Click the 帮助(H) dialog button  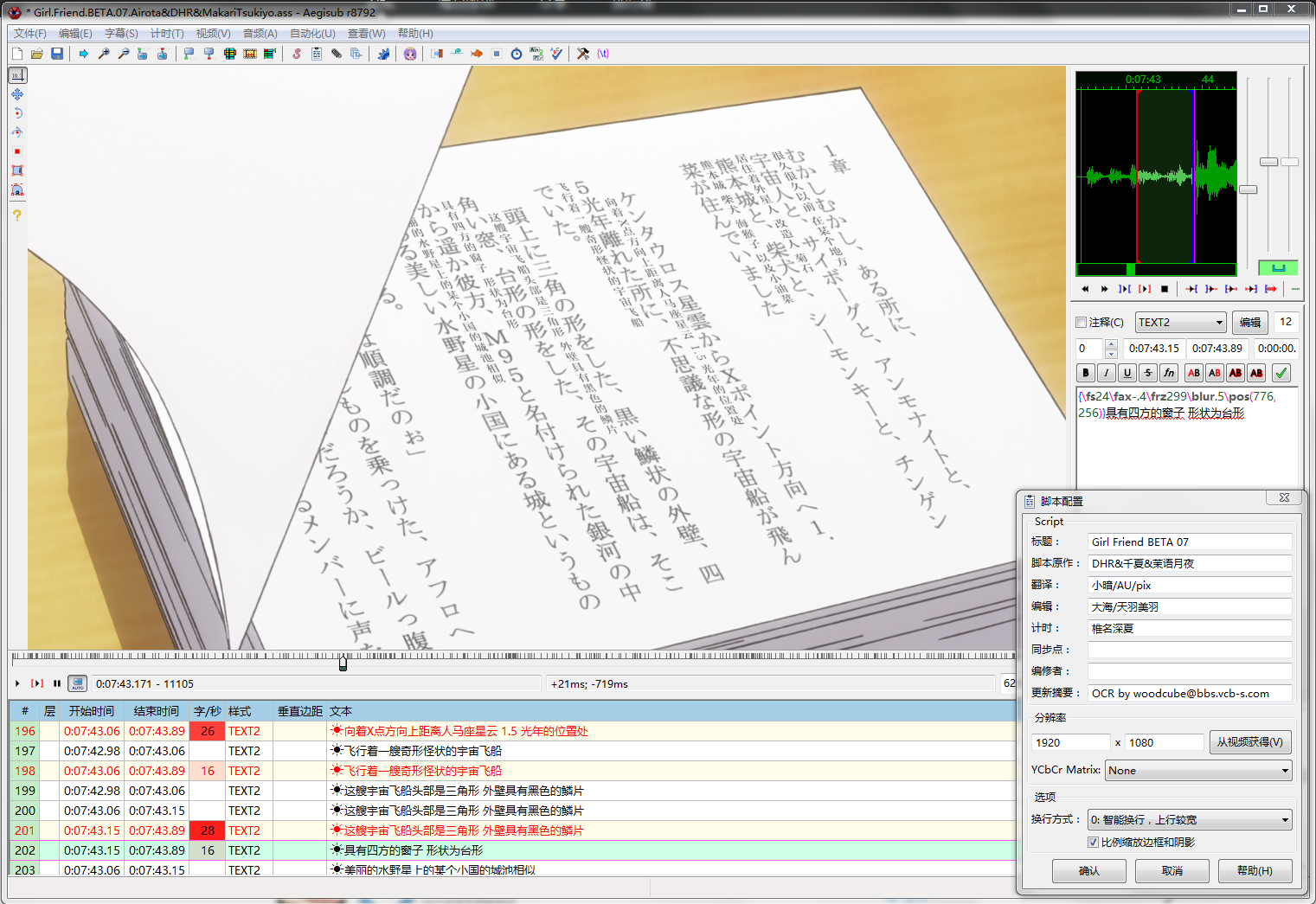pyautogui.click(x=1255, y=870)
